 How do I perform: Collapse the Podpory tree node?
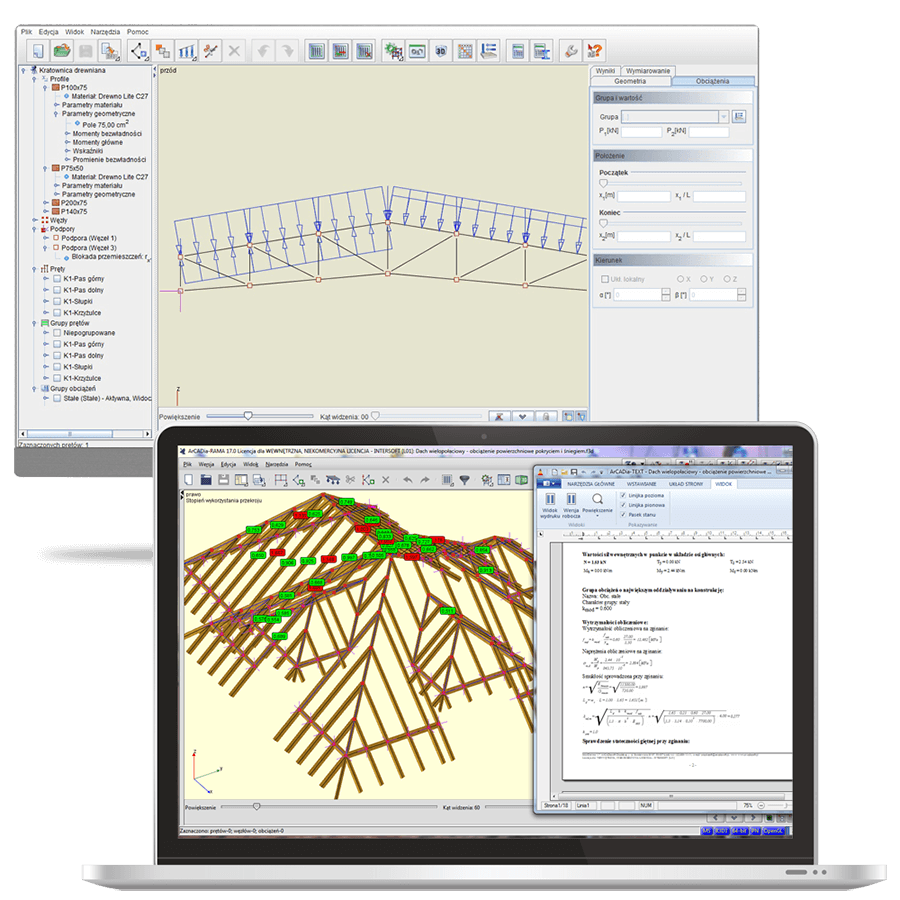34,229
